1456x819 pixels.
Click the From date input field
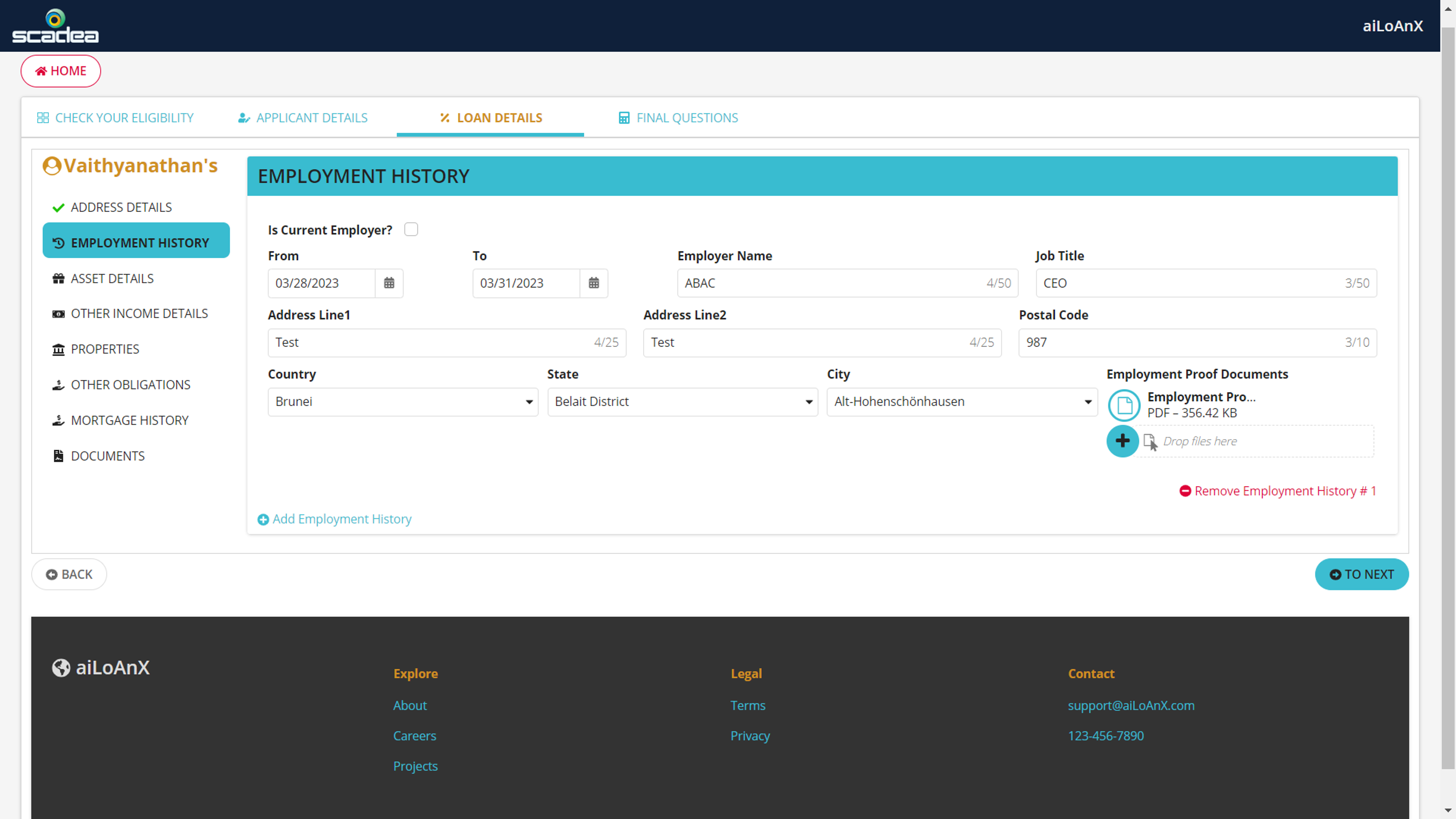322,283
